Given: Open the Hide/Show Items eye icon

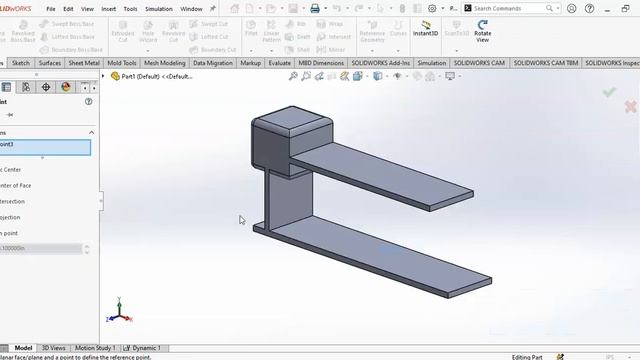Looking at the screenshot, I should pyautogui.click(x=397, y=76).
